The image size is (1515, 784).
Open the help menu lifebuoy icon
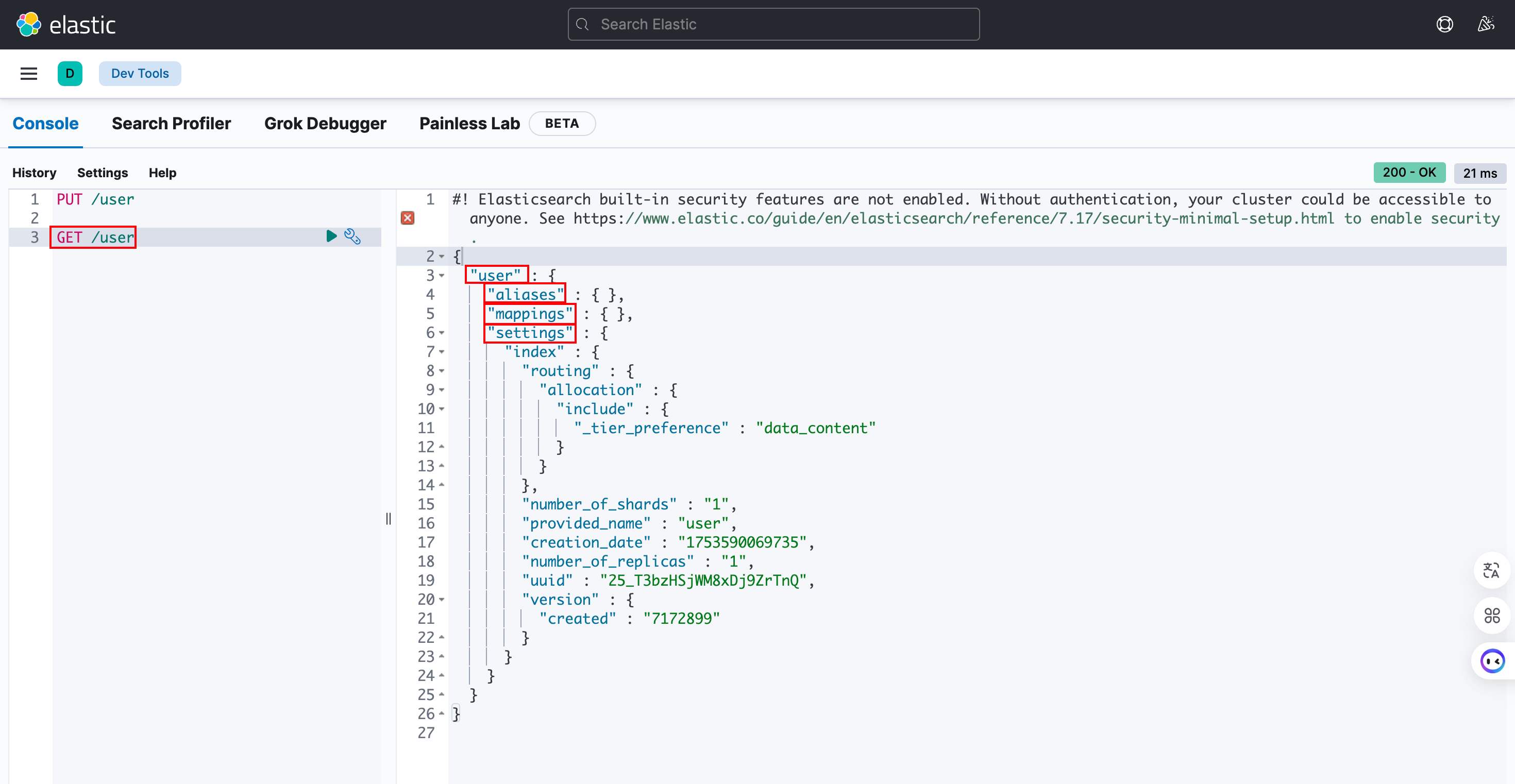tap(1444, 24)
